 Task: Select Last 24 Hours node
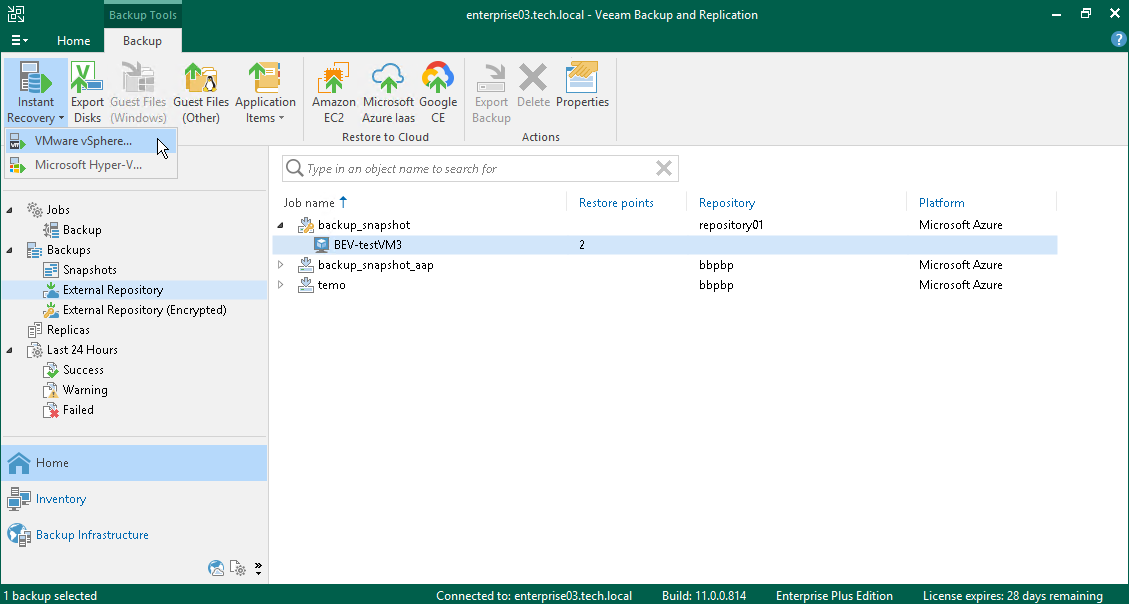pyautogui.click(x=82, y=350)
